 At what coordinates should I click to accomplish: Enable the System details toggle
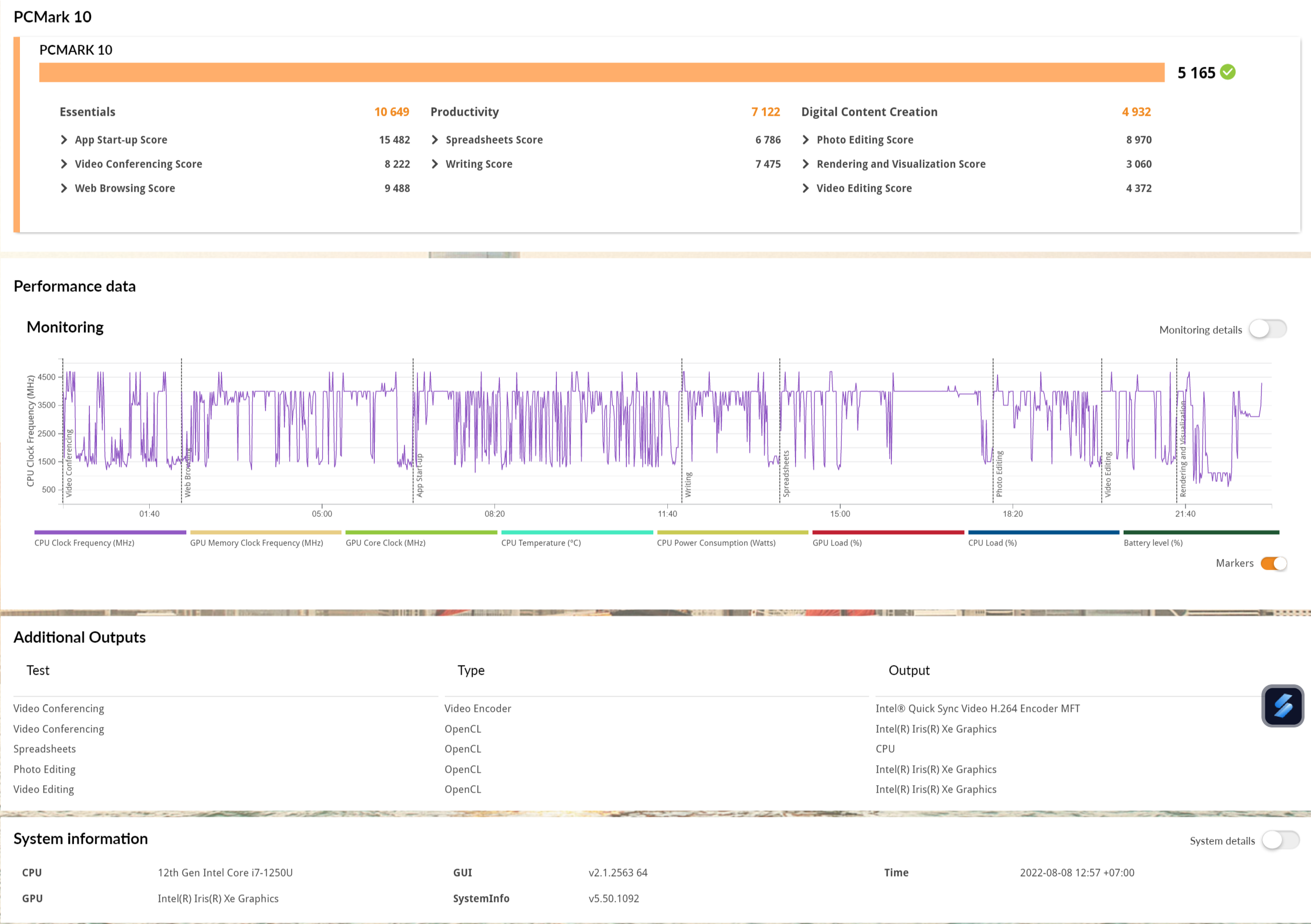[x=1280, y=840]
